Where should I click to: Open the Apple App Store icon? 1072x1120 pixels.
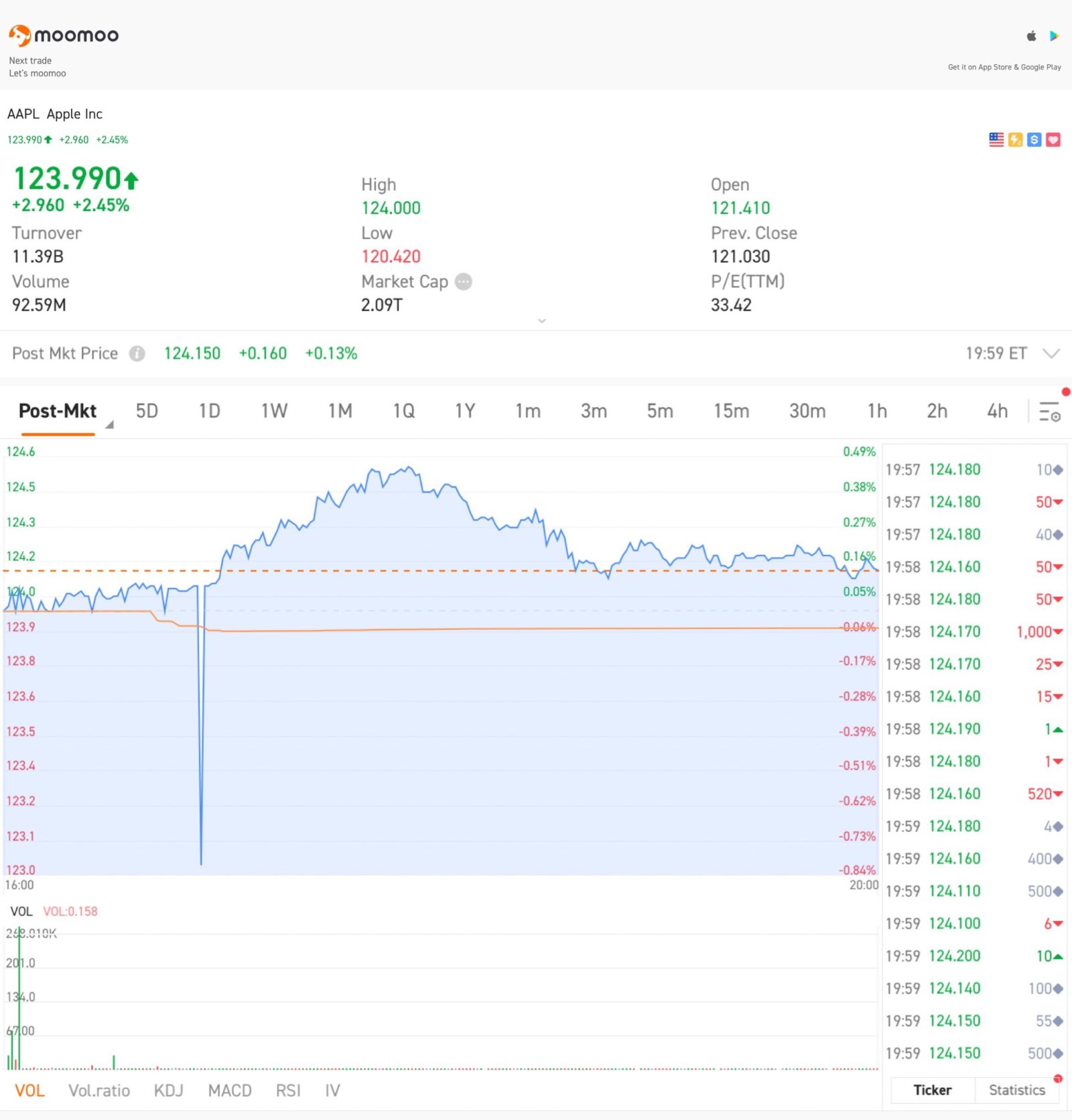pyautogui.click(x=1031, y=36)
